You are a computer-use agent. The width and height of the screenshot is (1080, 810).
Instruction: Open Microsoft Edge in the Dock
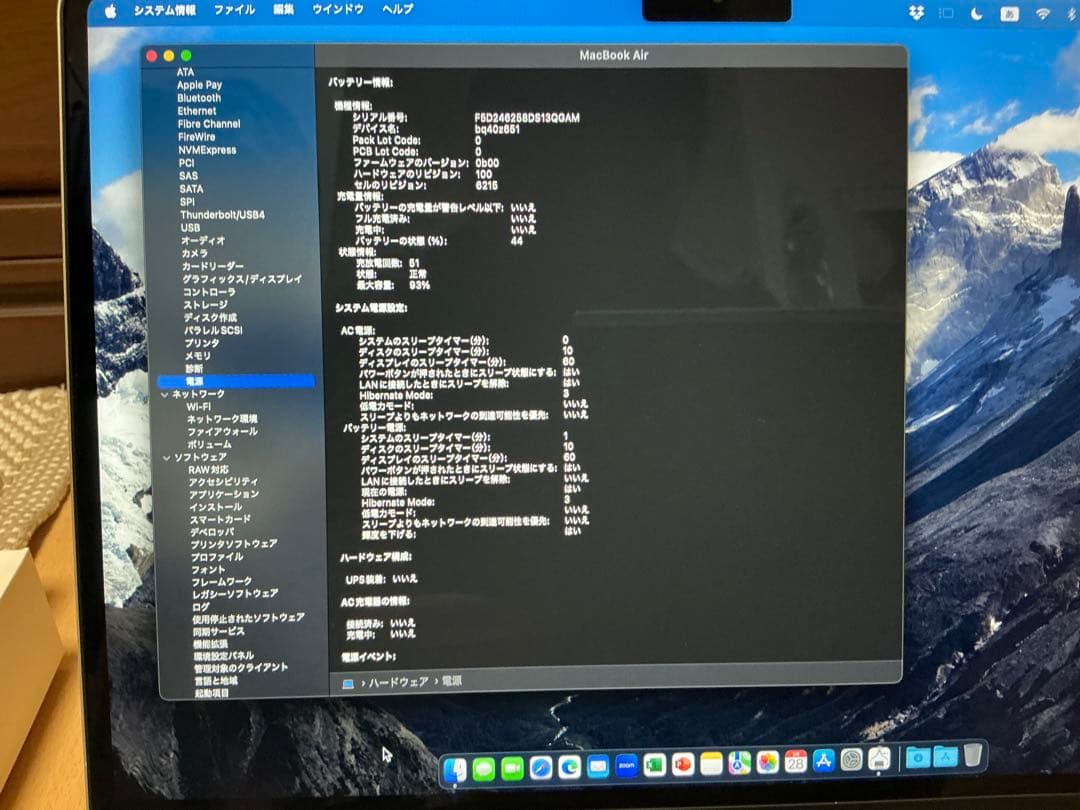click(x=569, y=766)
